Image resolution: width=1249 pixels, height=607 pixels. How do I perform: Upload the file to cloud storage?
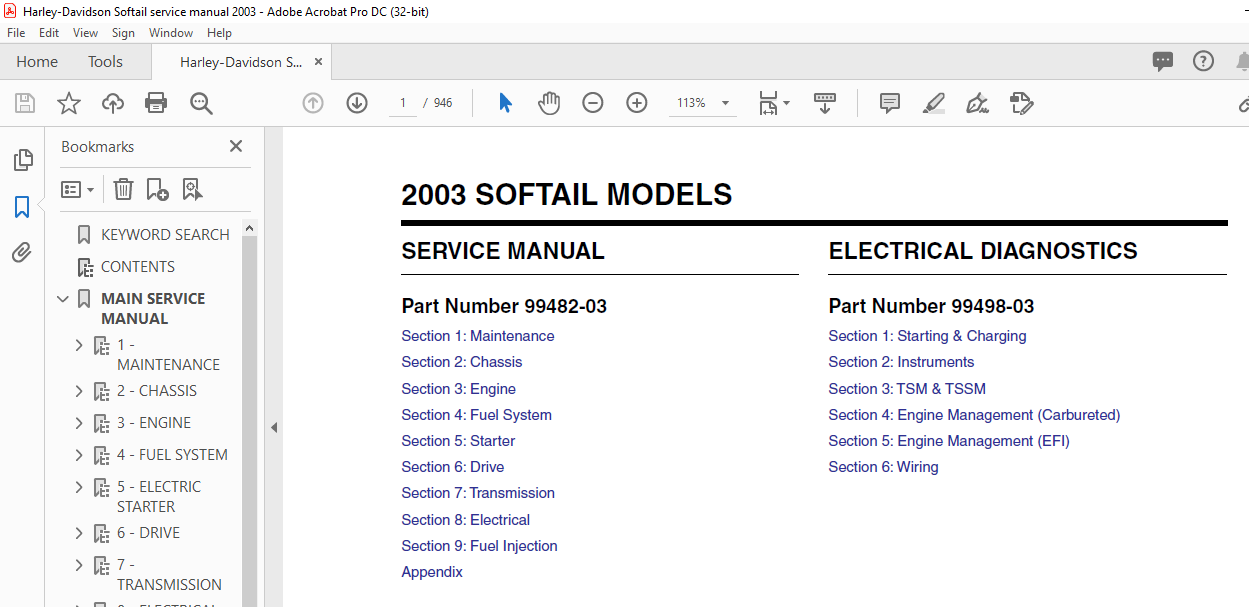[112, 103]
